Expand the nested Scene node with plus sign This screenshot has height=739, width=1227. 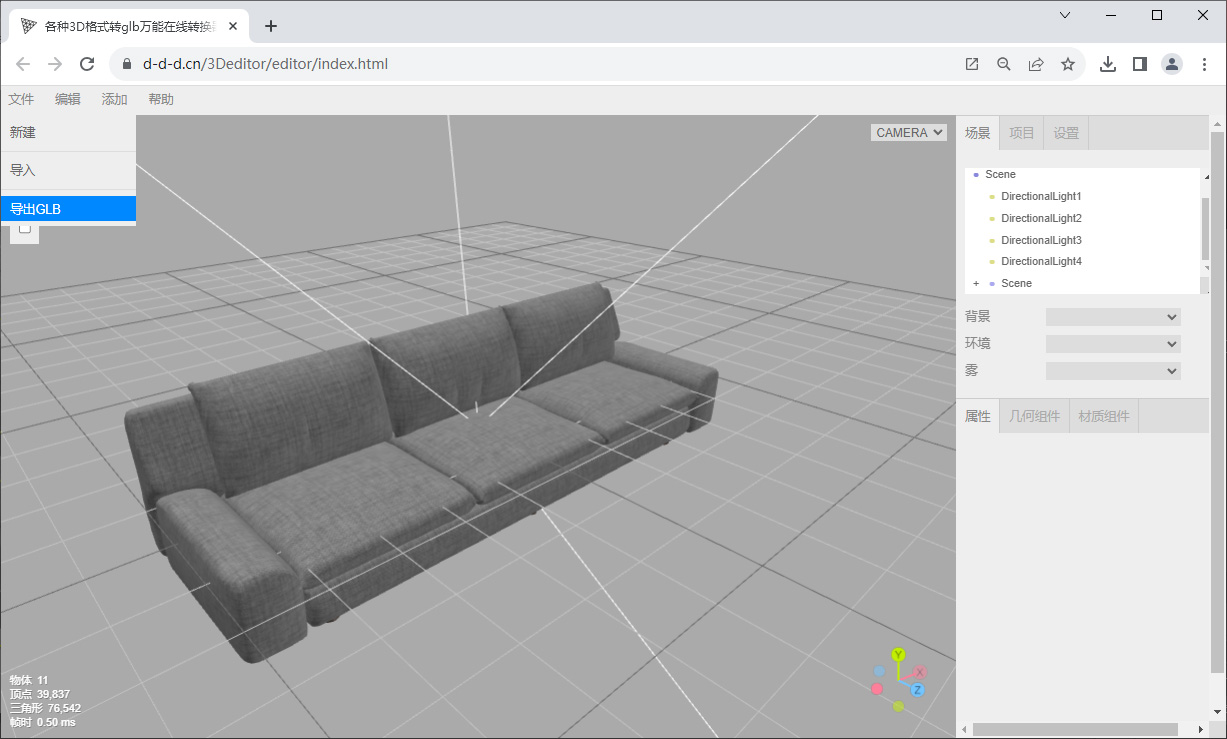click(x=976, y=284)
